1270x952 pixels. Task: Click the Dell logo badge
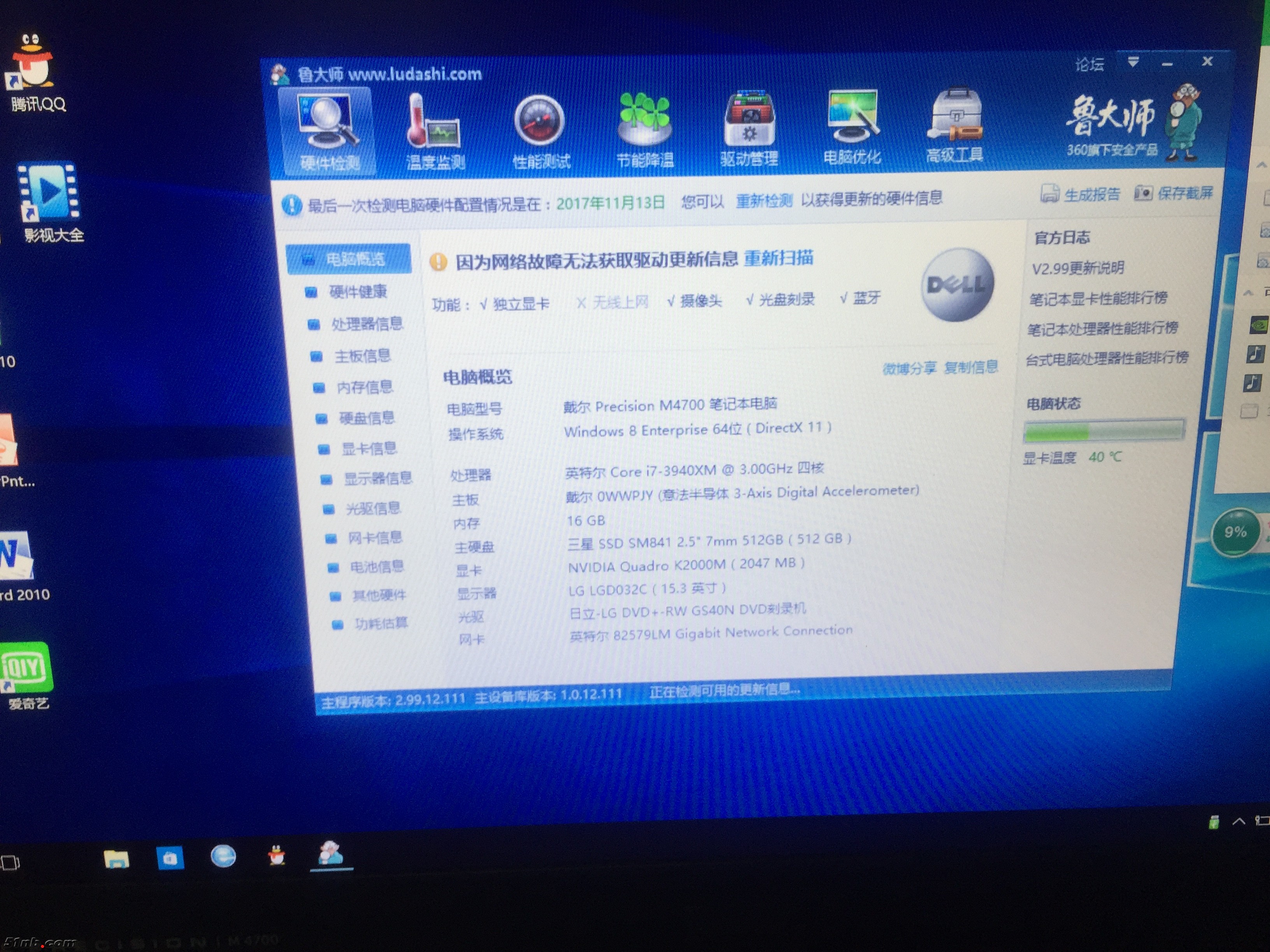(x=956, y=285)
